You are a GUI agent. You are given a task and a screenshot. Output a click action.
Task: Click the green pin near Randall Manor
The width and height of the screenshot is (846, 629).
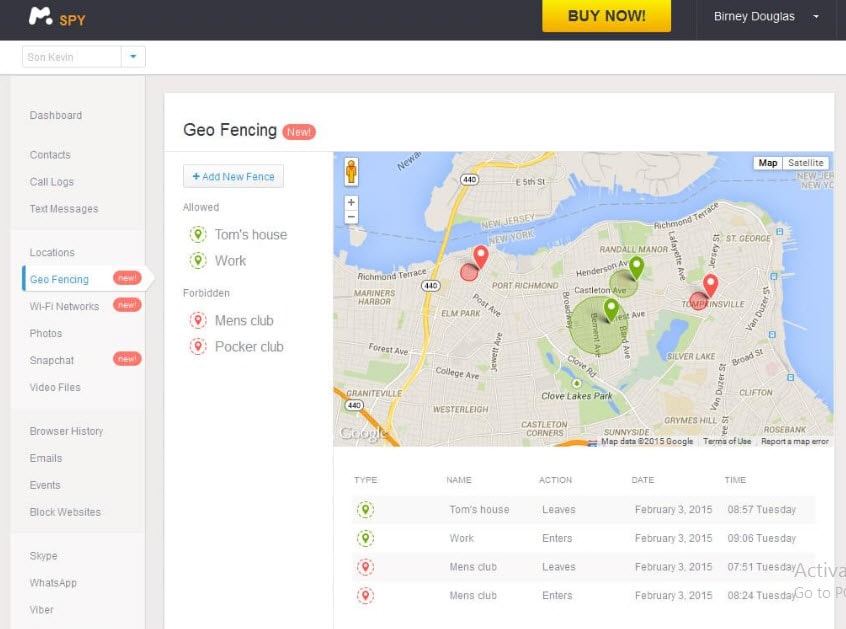(637, 267)
